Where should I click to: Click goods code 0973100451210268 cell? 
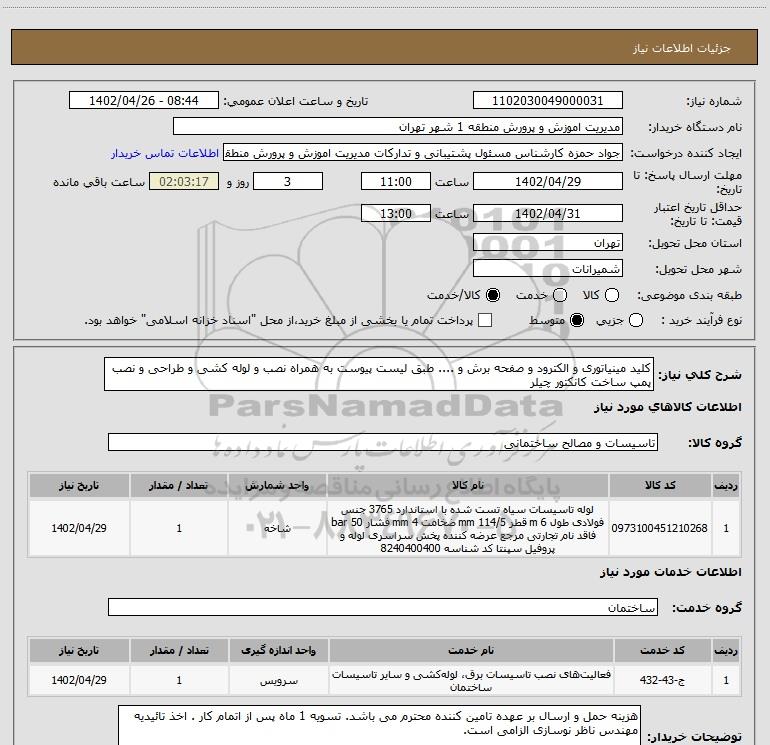pos(660,528)
